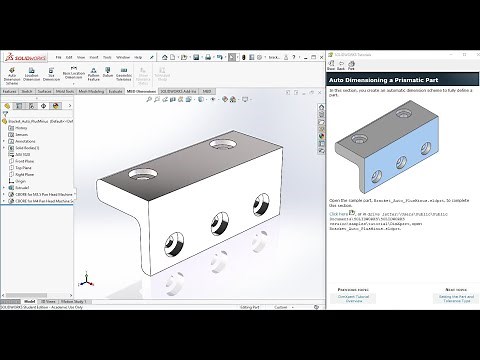Open the View Settings monitor icon

245,99
